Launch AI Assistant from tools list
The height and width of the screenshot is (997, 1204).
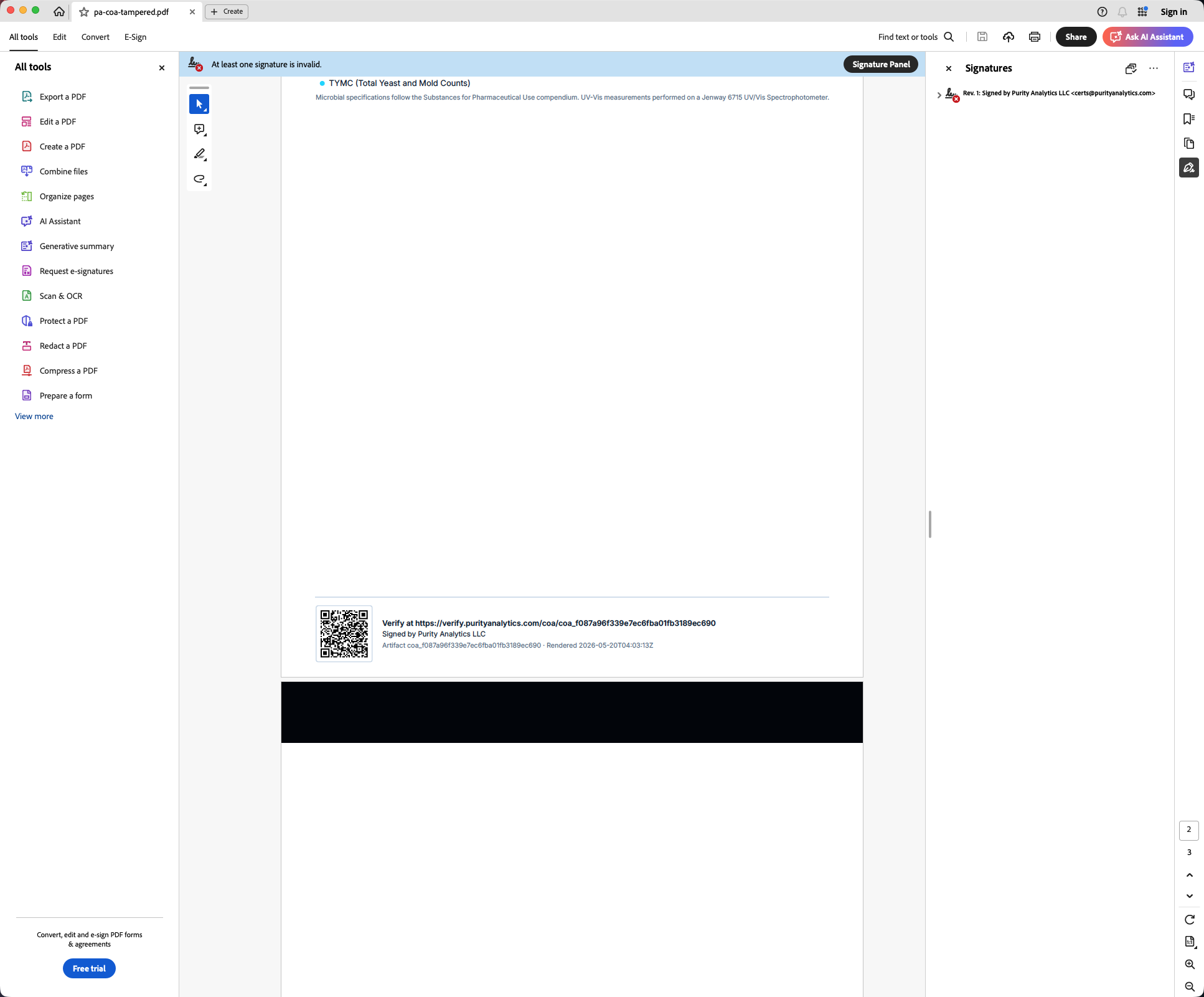(60, 221)
